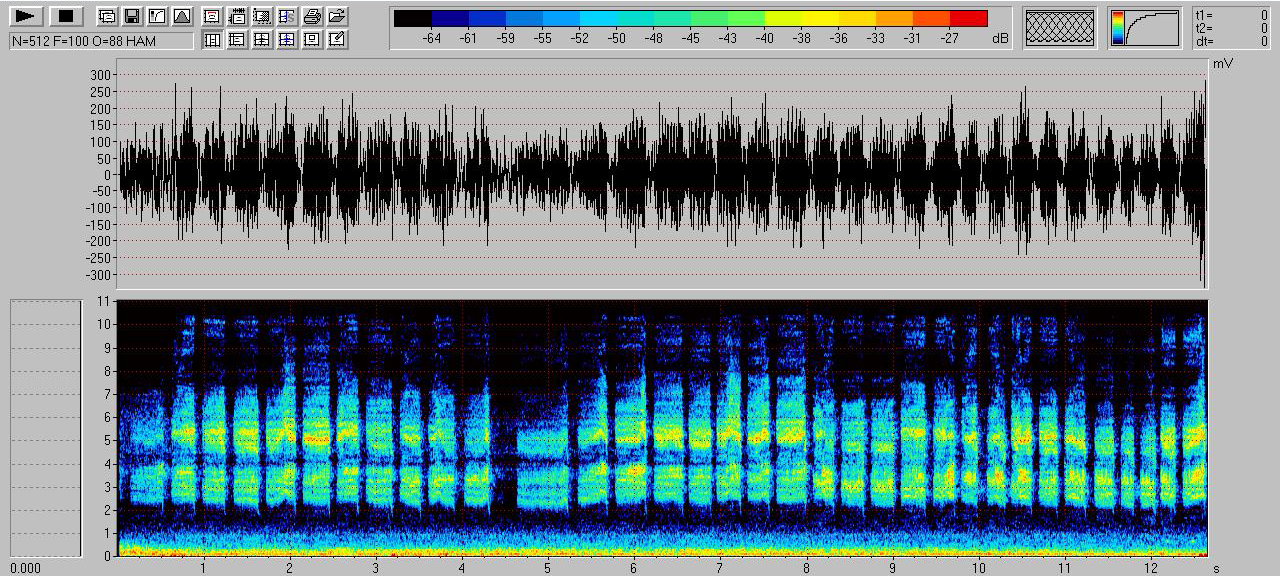Click the floppy disk save icon
1280x576 pixels.
click(x=132, y=16)
